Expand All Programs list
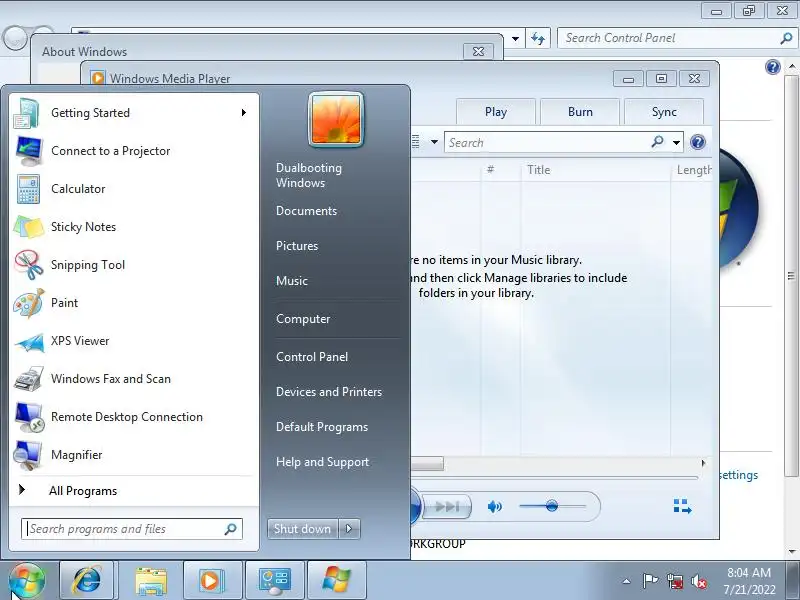The image size is (800, 600). (x=133, y=491)
